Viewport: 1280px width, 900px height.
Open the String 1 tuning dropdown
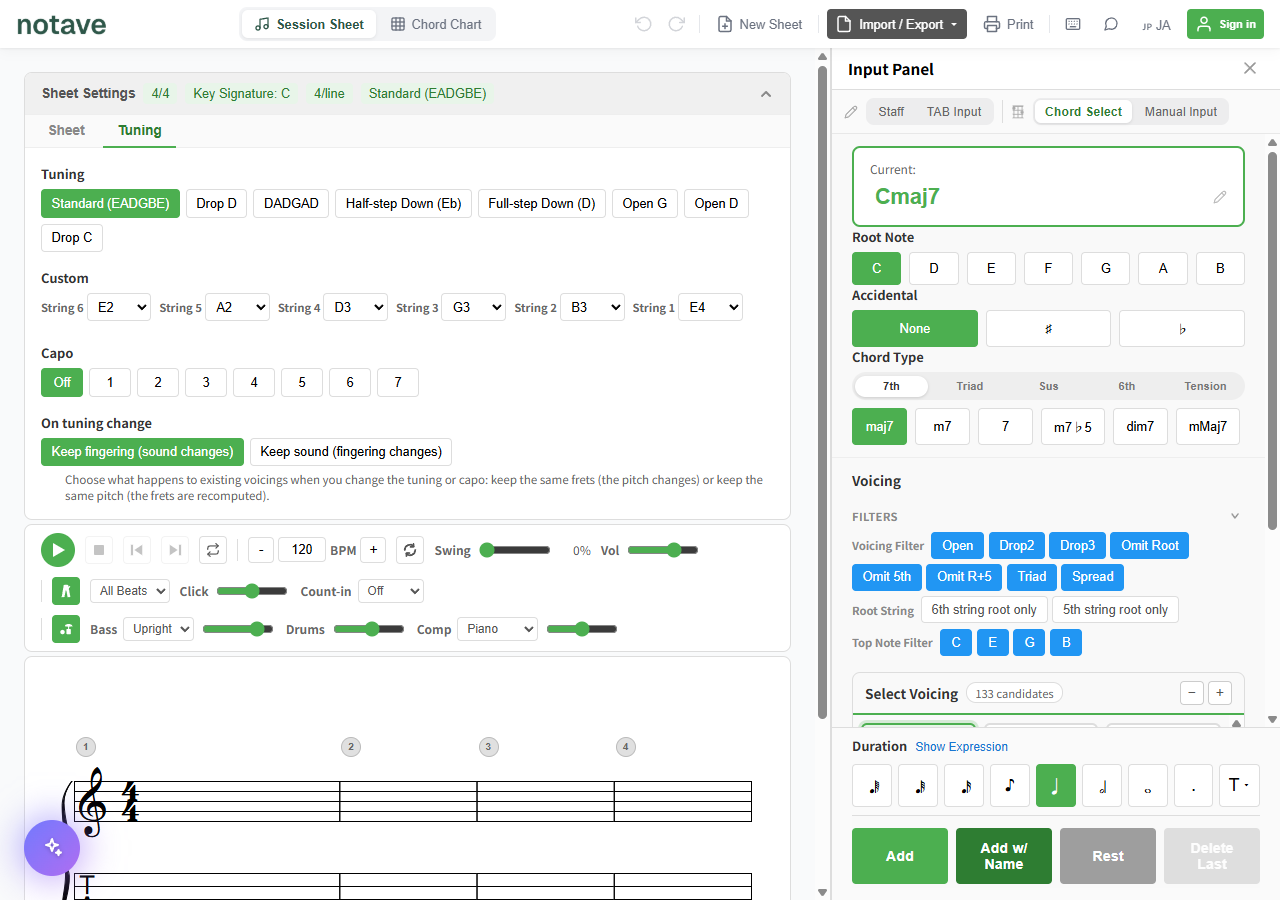pos(710,307)
